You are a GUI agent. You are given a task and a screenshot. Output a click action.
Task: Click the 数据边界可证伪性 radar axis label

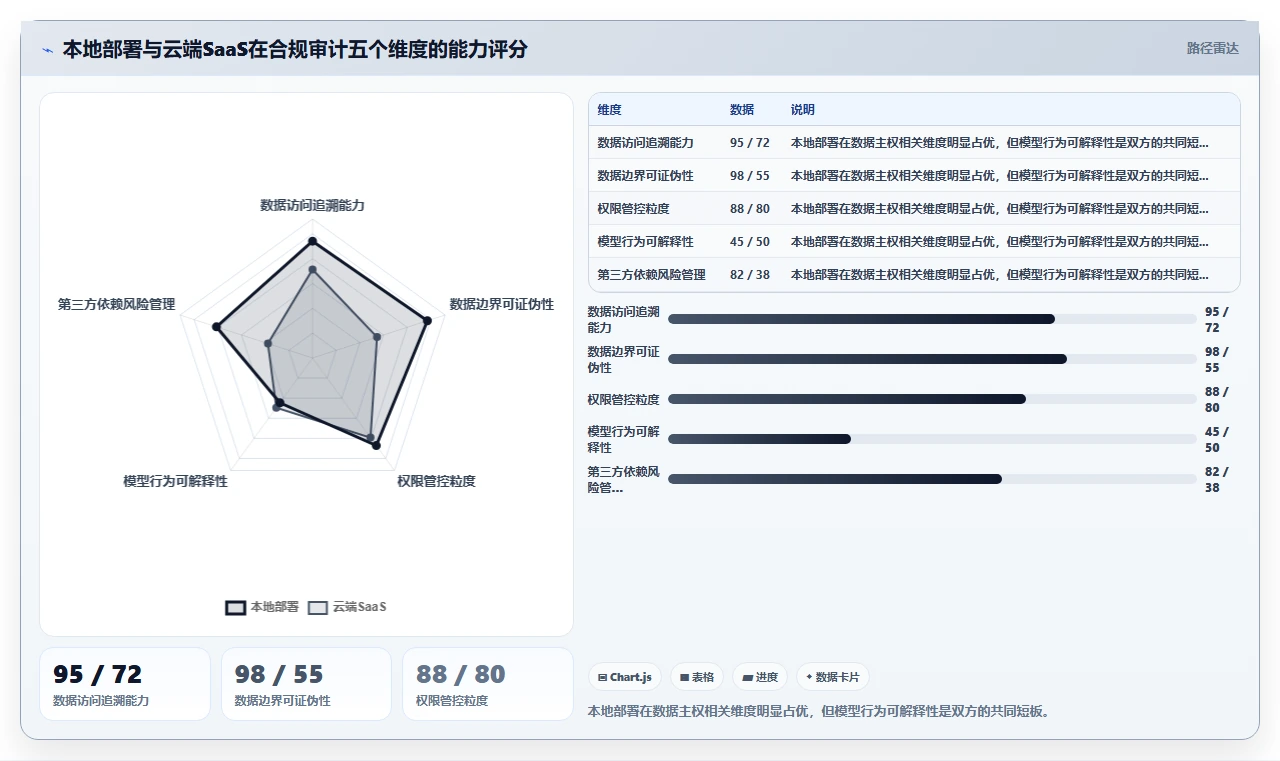(501, 304)
